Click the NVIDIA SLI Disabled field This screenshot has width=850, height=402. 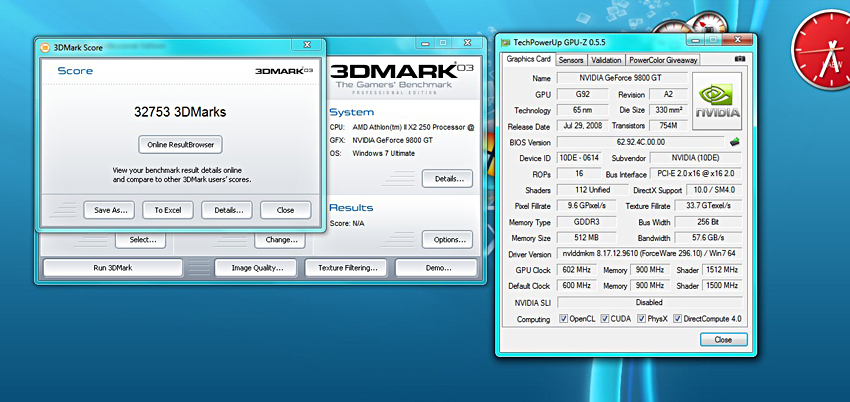click(649, 302)
